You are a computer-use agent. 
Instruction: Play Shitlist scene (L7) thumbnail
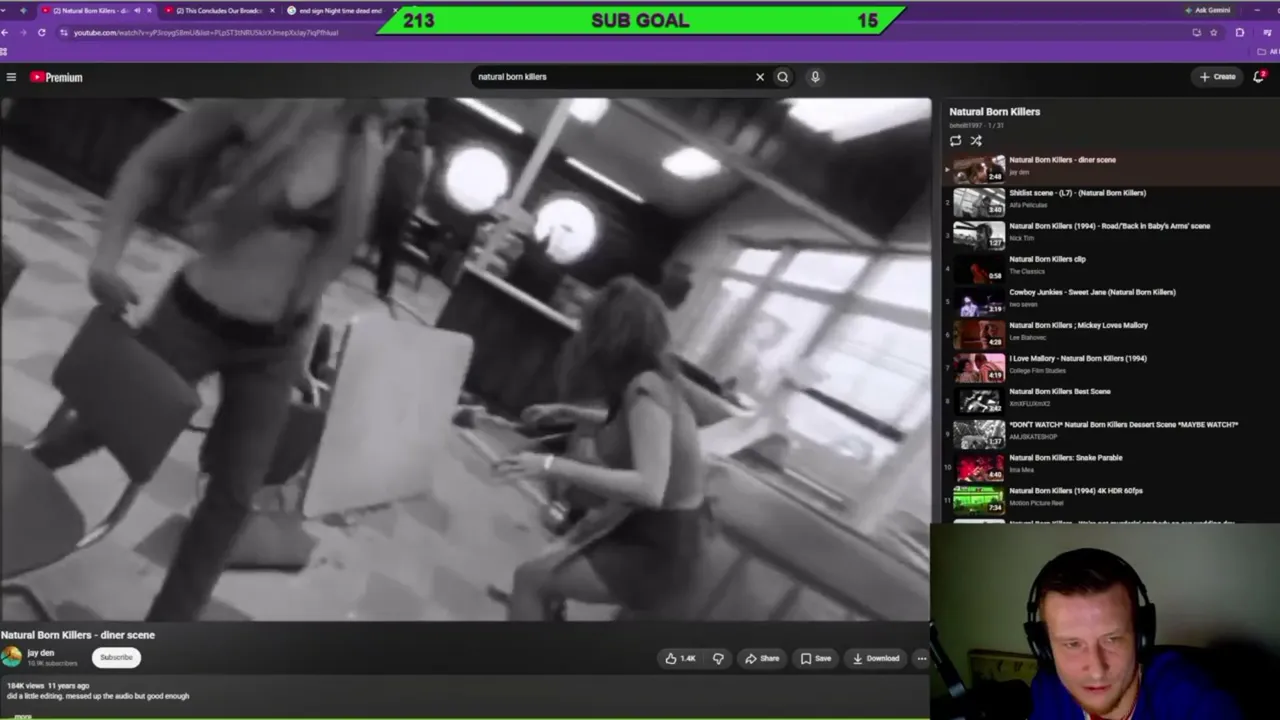(979, 202)
